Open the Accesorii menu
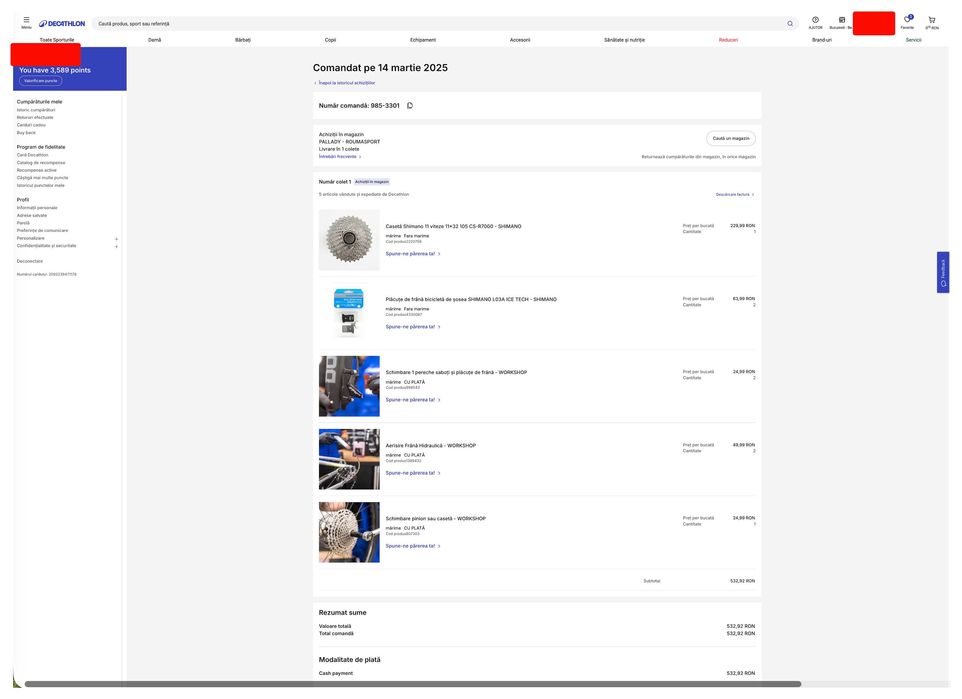Viewport: 962px width, 699px height. pyautogui.click(x=520, y=40)
